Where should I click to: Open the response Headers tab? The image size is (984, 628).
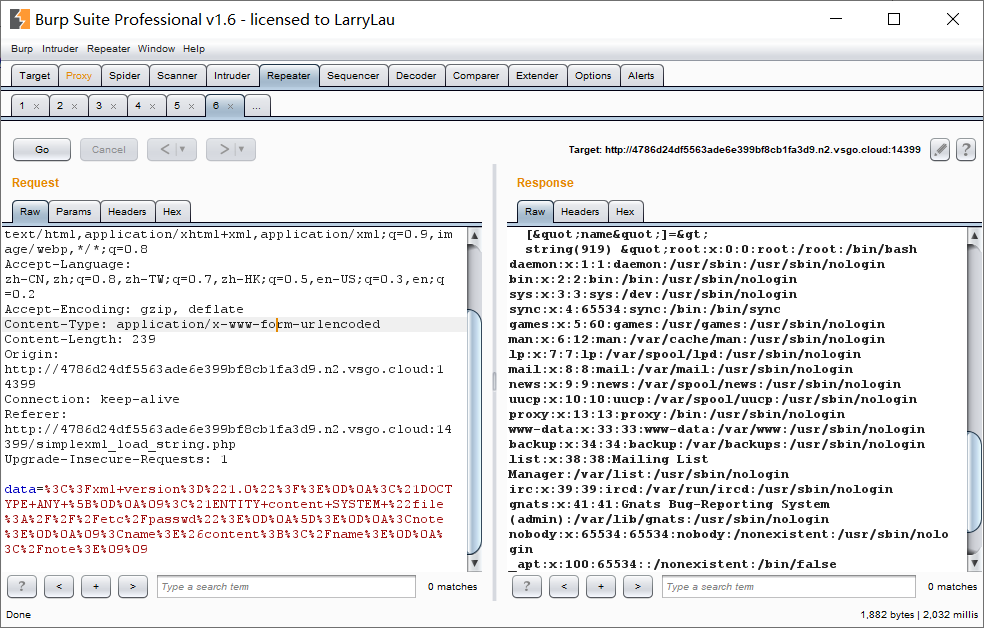[x=580, y=211]
